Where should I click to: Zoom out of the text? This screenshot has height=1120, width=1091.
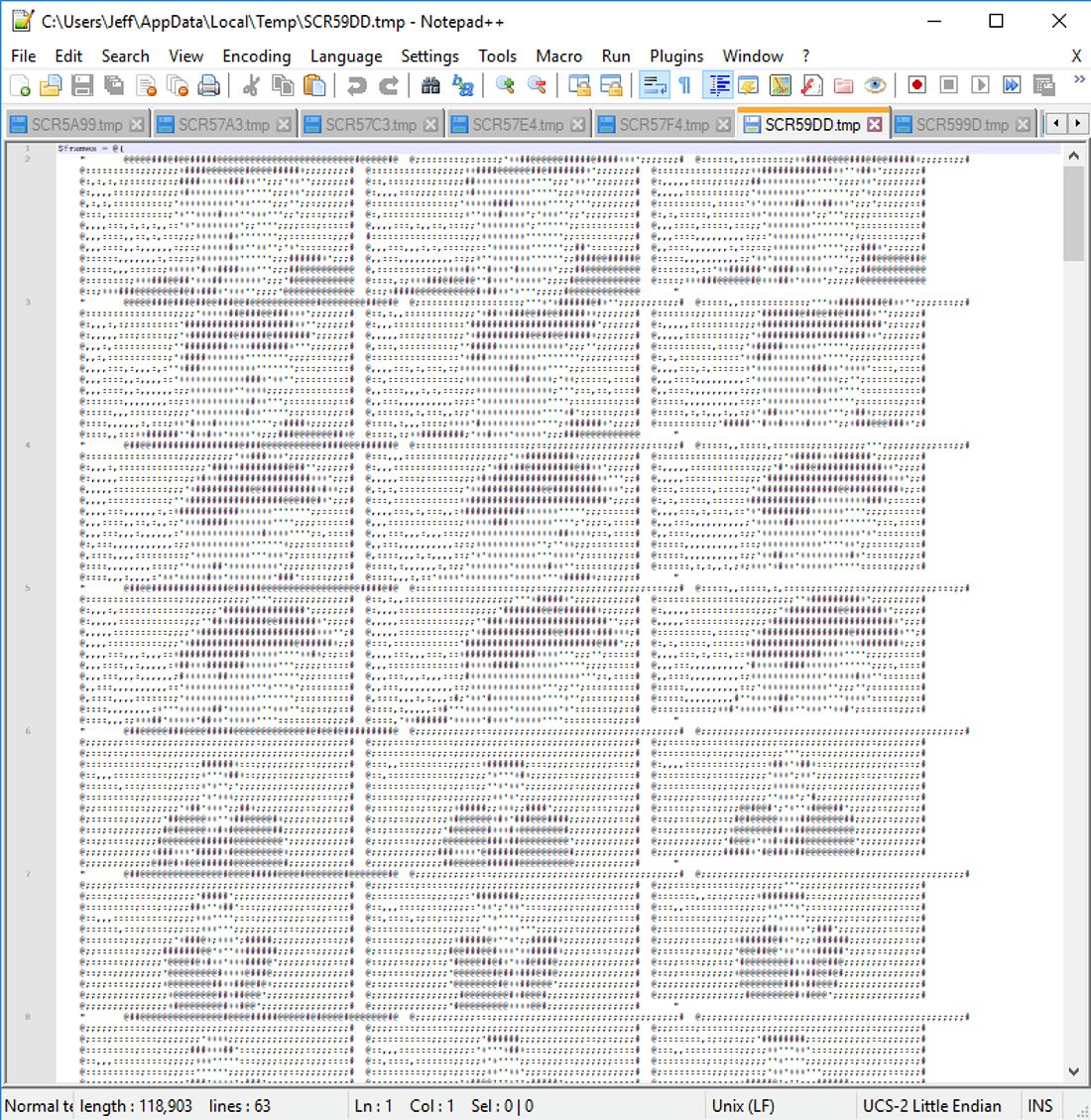tap(537, 85)
